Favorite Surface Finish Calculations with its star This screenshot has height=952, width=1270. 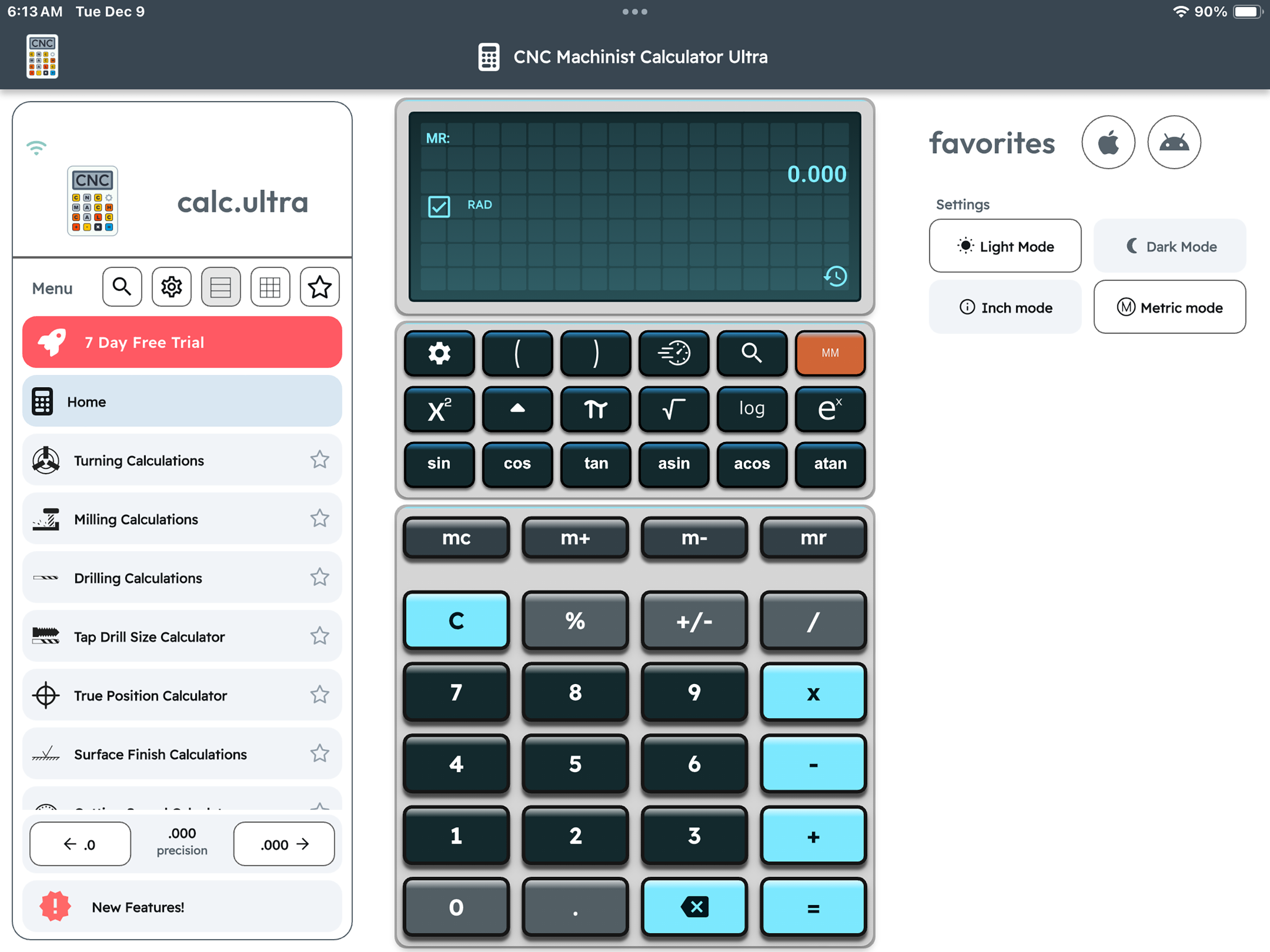(320, 753)
